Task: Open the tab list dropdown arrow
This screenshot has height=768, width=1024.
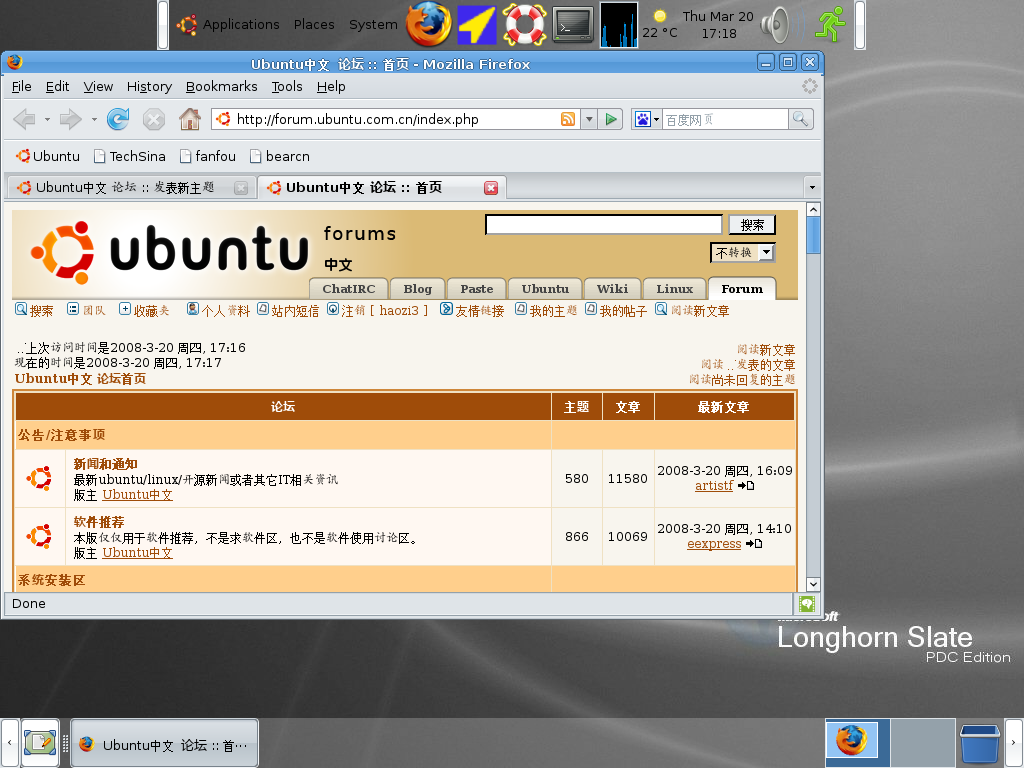Action: [x=812, y=187]
